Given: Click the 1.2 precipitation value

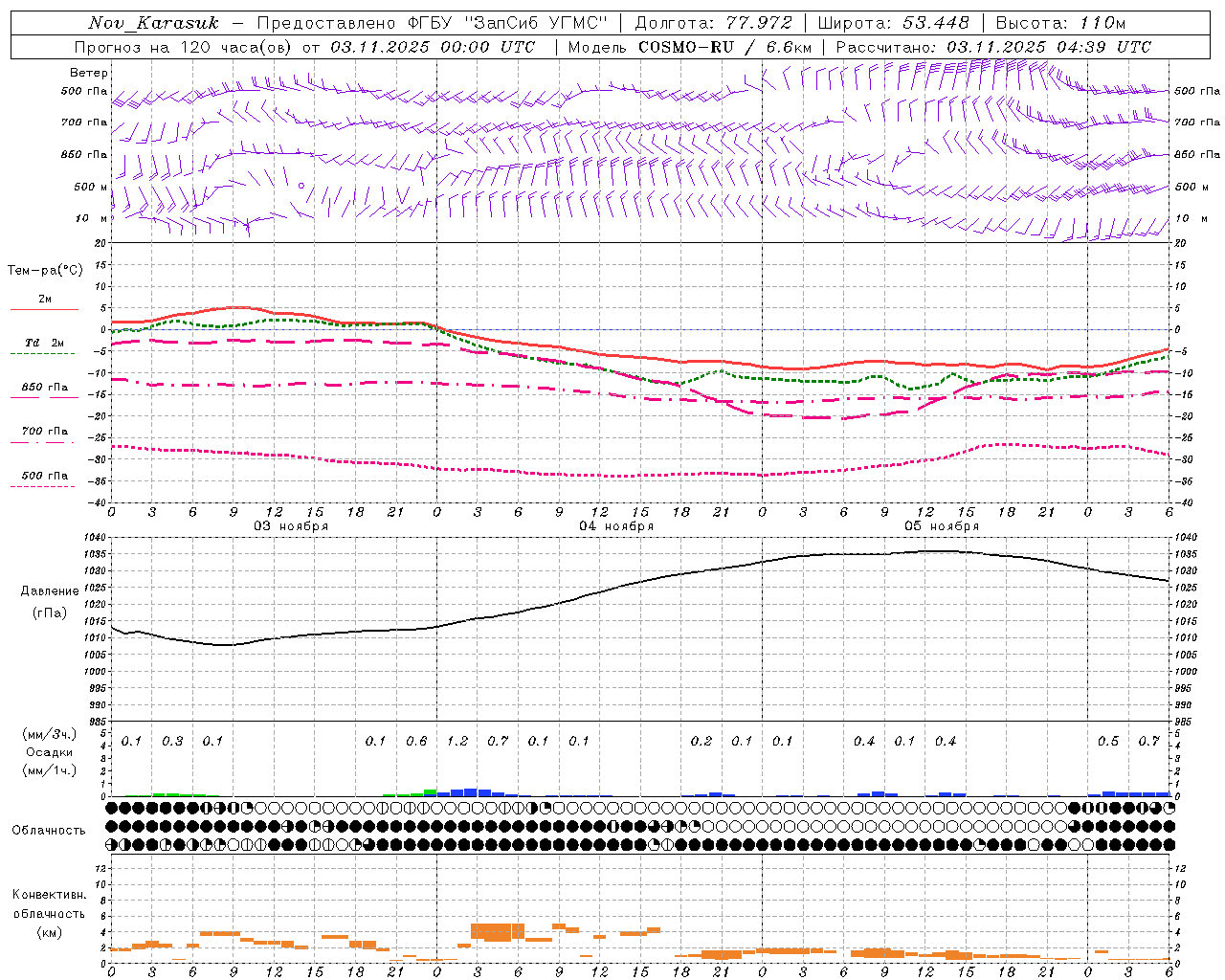Looking at the screenshot, I should [457, 742].
